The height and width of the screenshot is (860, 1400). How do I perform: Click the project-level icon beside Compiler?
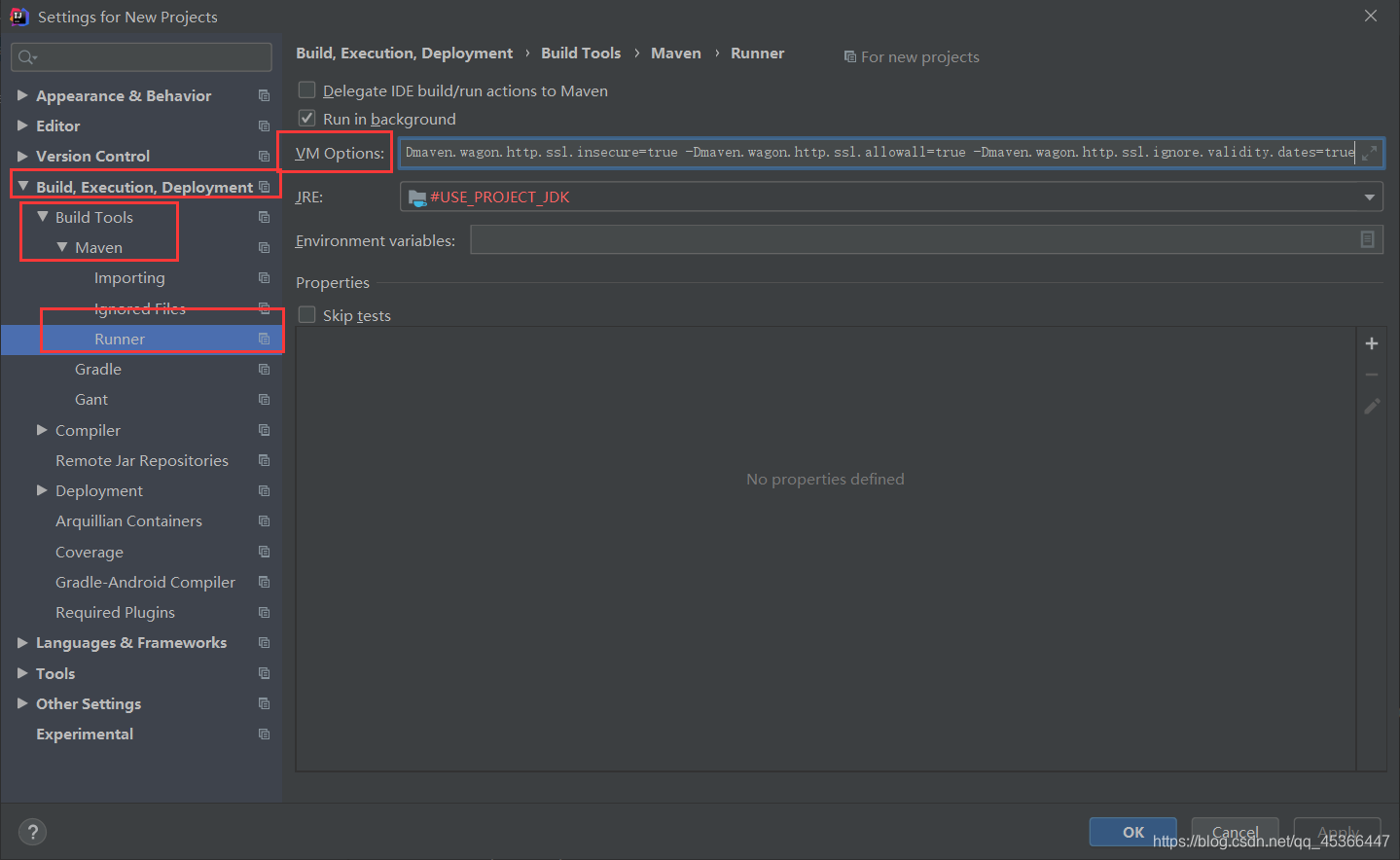click(x=264, y=430)
